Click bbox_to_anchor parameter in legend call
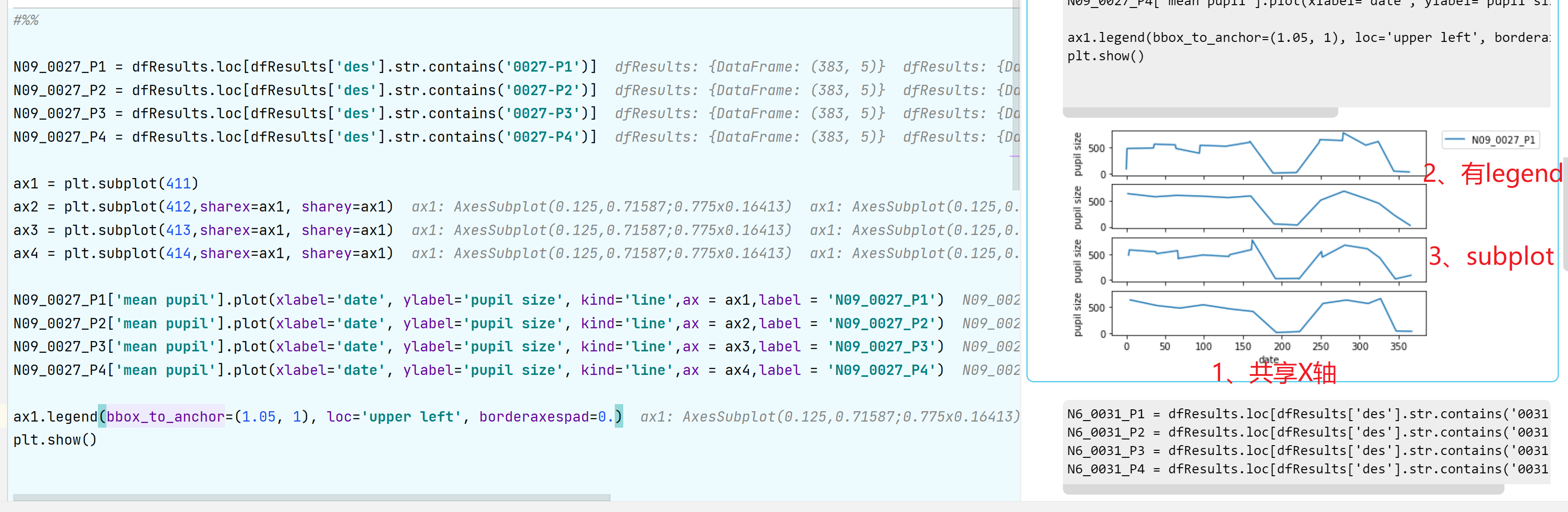This screenshot has height=512, width=1568. coord(165,416)
